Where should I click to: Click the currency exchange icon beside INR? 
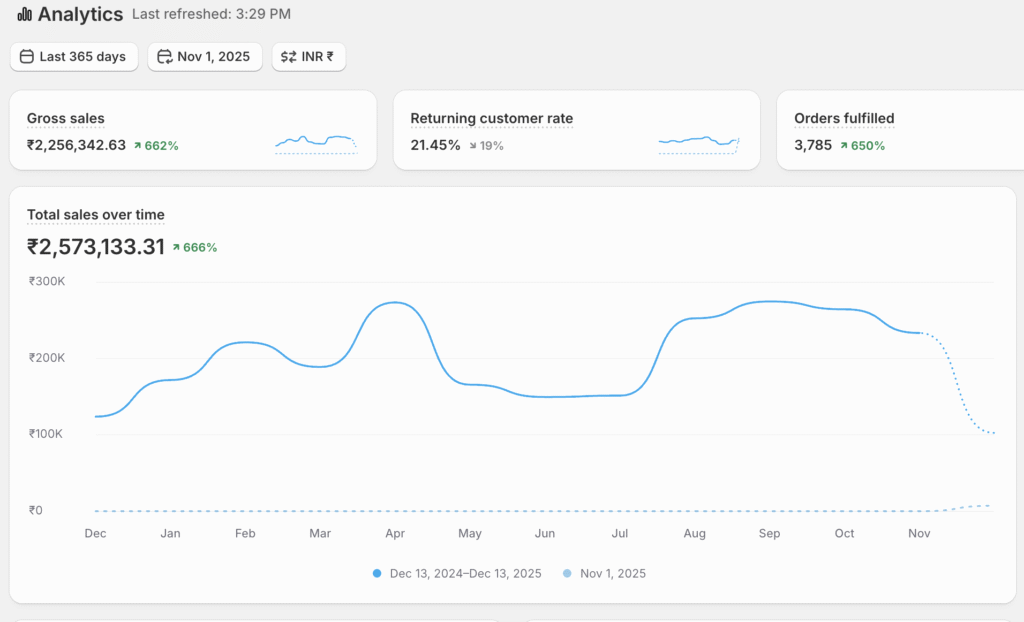(288, 57)
